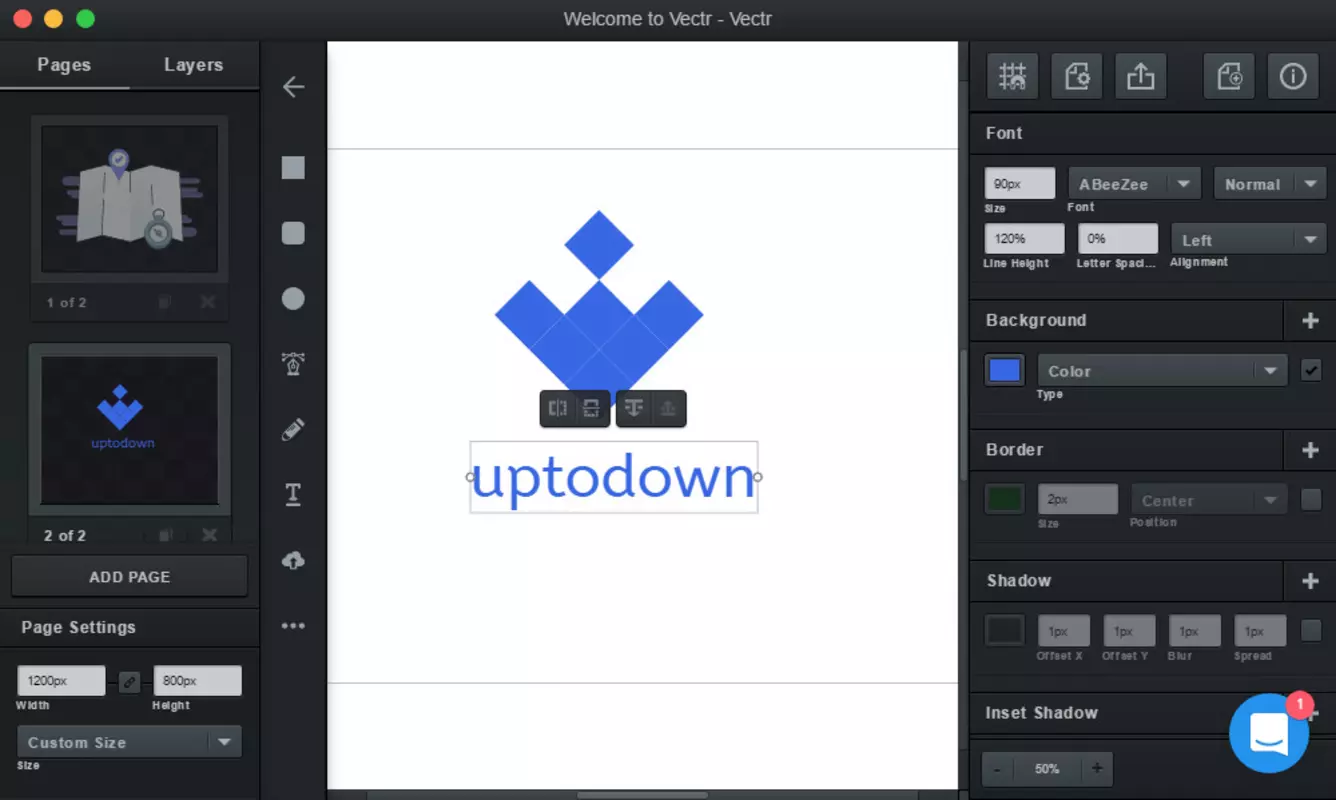Select the Text tool
Screen dimensions: 1336x800
pyautogui.click(x=293, y=495)
